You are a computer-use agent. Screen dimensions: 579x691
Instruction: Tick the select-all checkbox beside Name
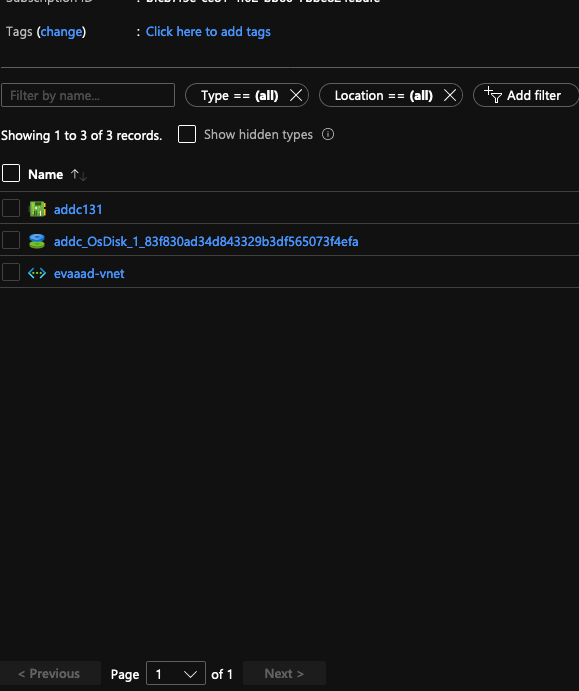point(11,173)
